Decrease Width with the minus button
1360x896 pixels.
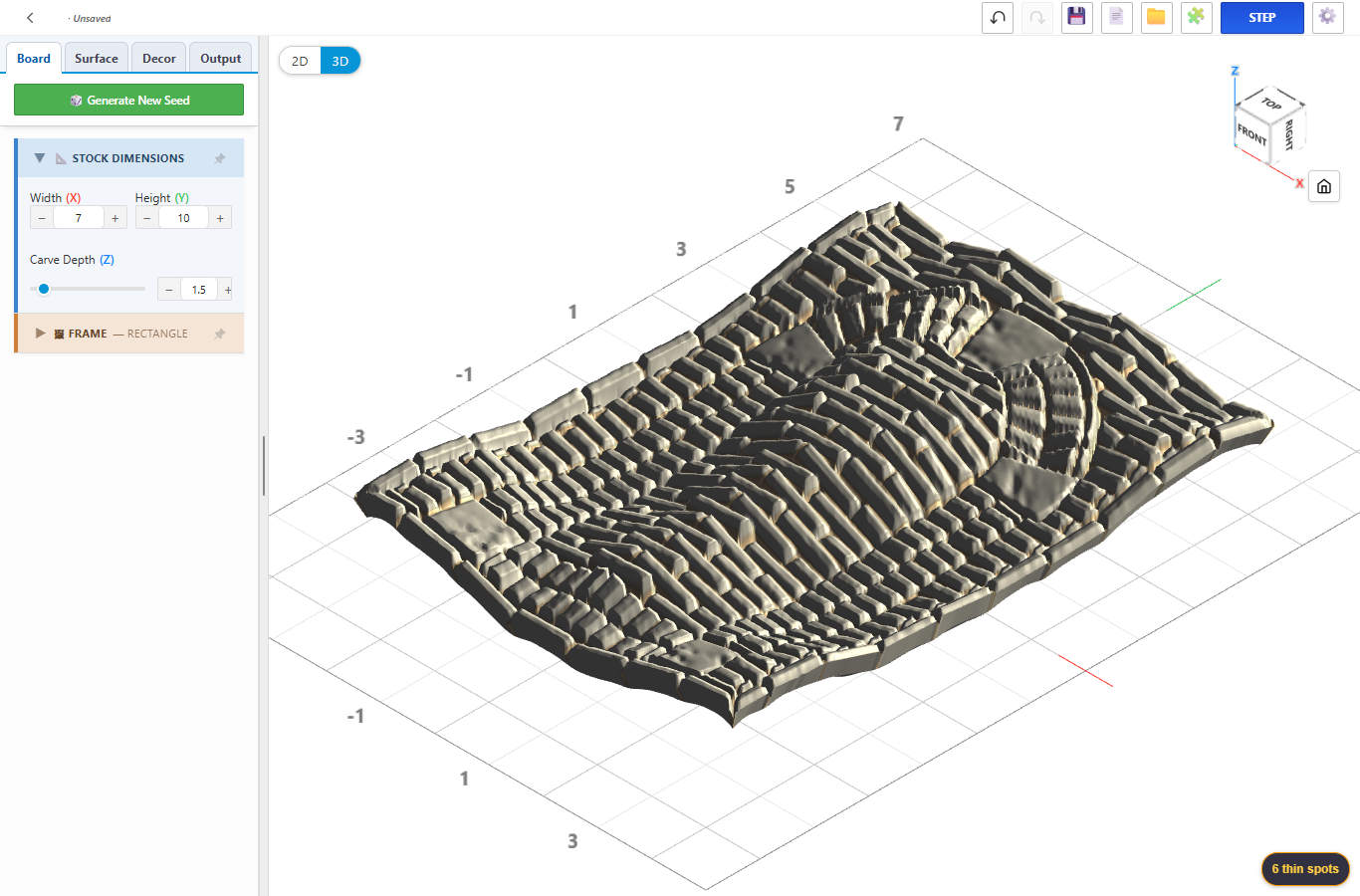pyautogui.click(x=42, y=218)
